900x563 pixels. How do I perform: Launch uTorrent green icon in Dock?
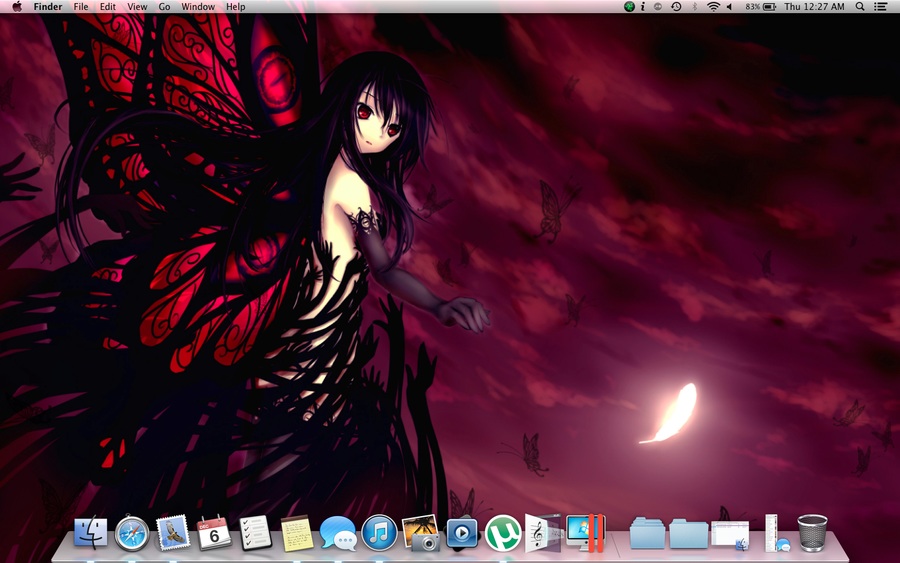(503, 533)
